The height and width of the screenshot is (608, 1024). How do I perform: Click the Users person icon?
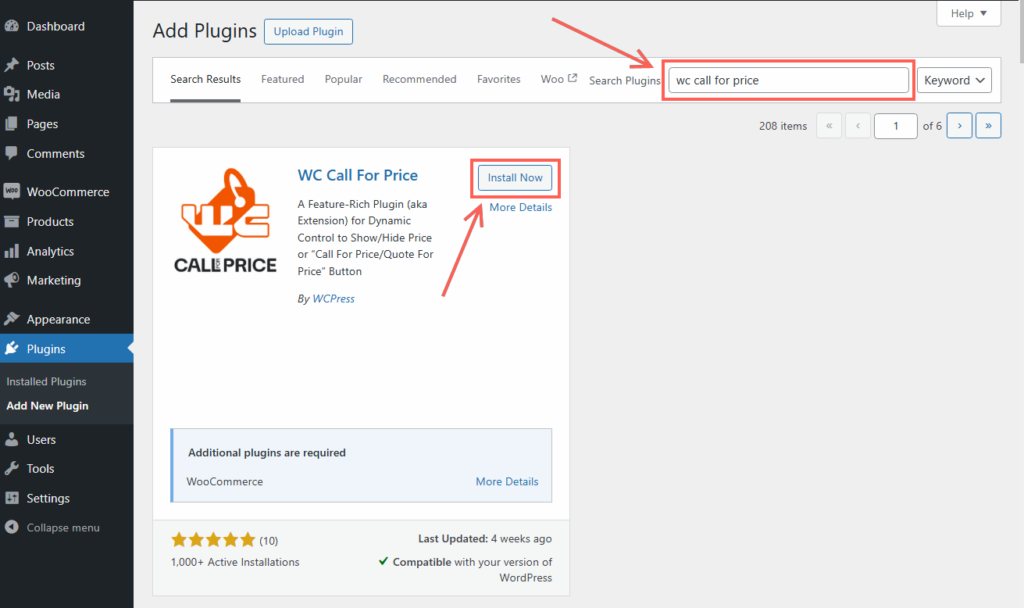pyautogui.click(x=12, y=439)
